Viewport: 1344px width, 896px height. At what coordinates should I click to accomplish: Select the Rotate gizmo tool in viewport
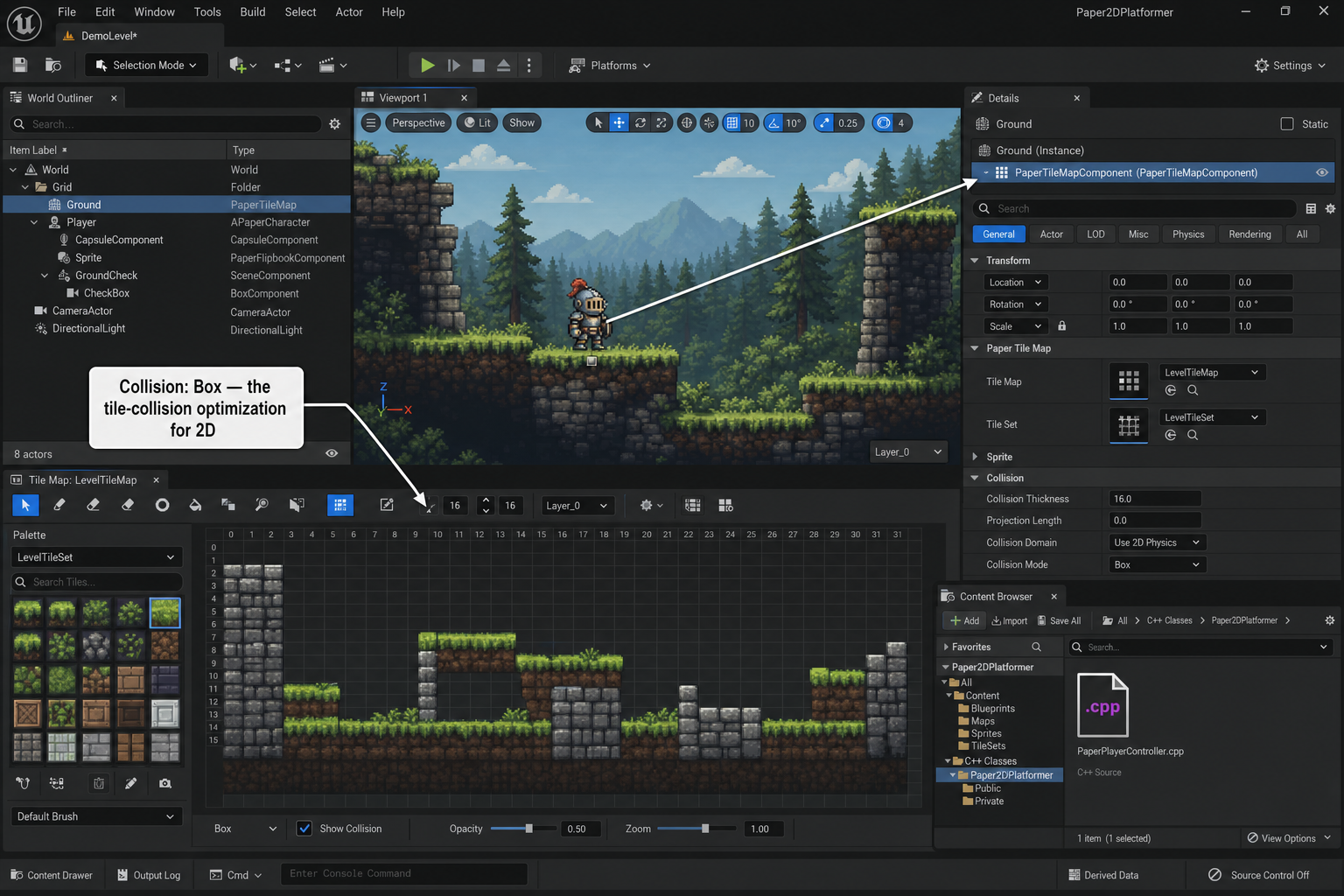640,122
